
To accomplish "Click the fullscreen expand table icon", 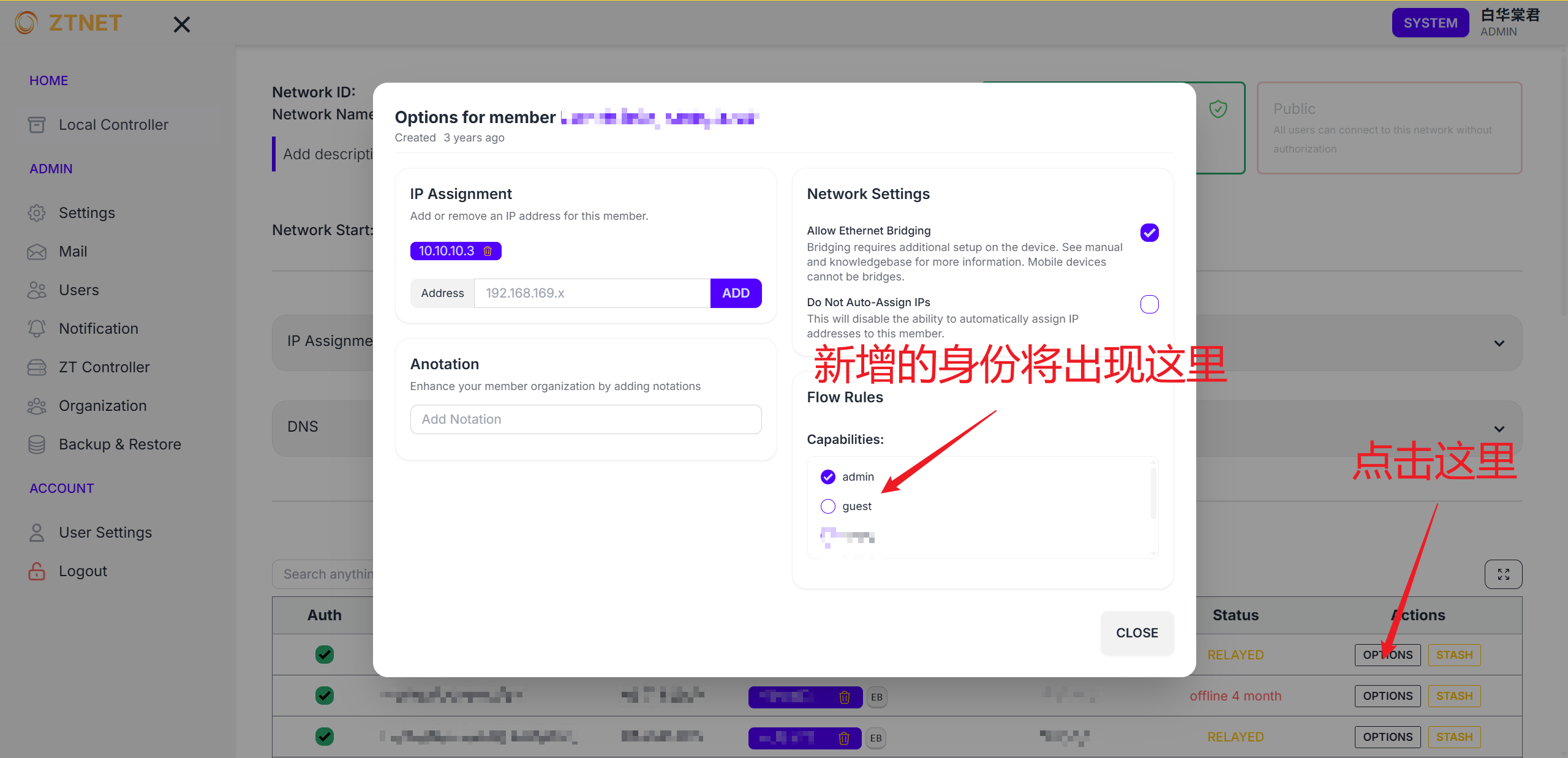I will [x=1503, y=574].
